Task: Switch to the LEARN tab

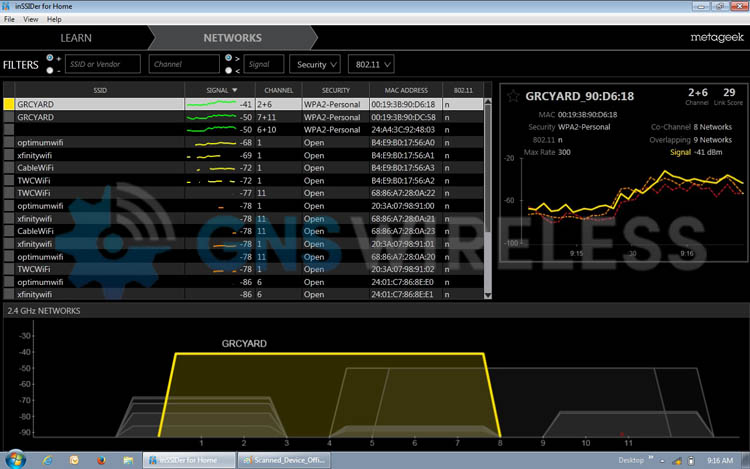Action: (76, 38)
